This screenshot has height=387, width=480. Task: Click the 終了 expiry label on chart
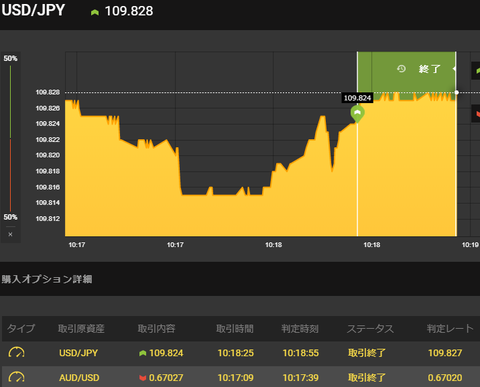[430, 69]
